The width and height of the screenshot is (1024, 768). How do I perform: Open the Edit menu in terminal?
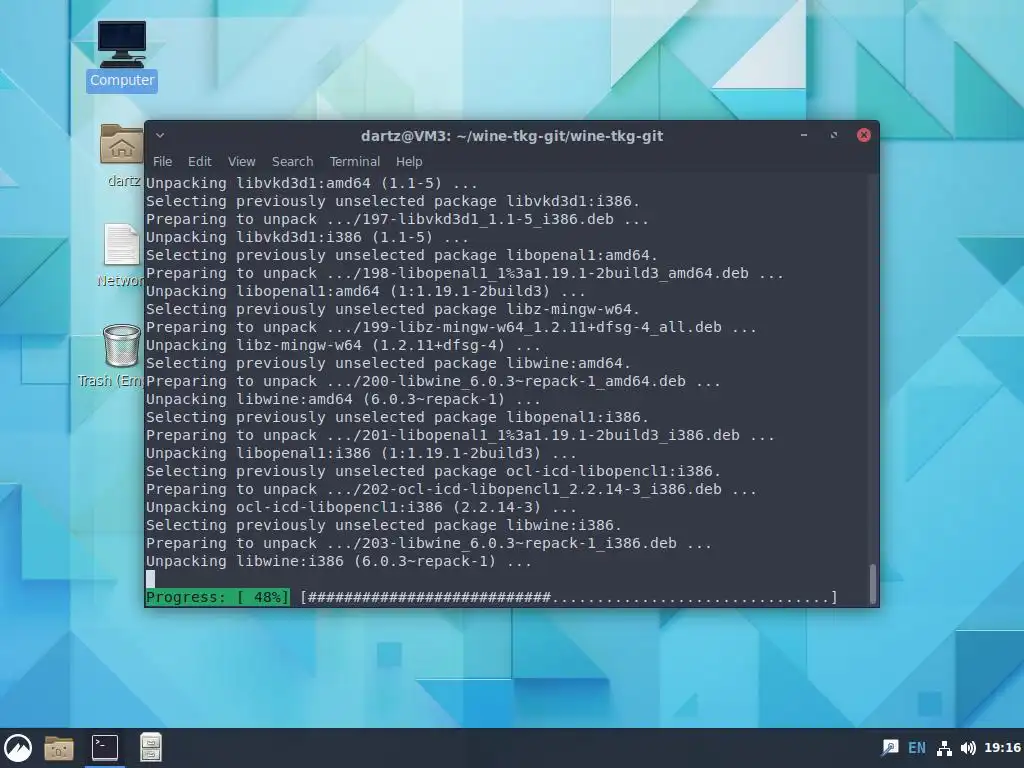coord(200,161)
